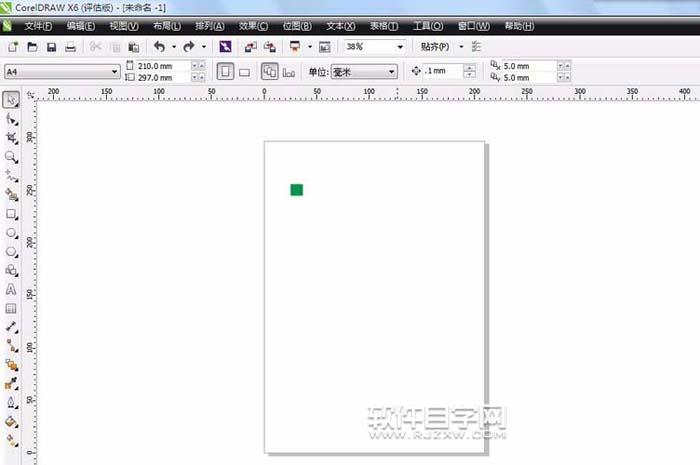700x465 pixels.
Task: Select the Zoom magnifier tool
Action: tap(11, 157)
